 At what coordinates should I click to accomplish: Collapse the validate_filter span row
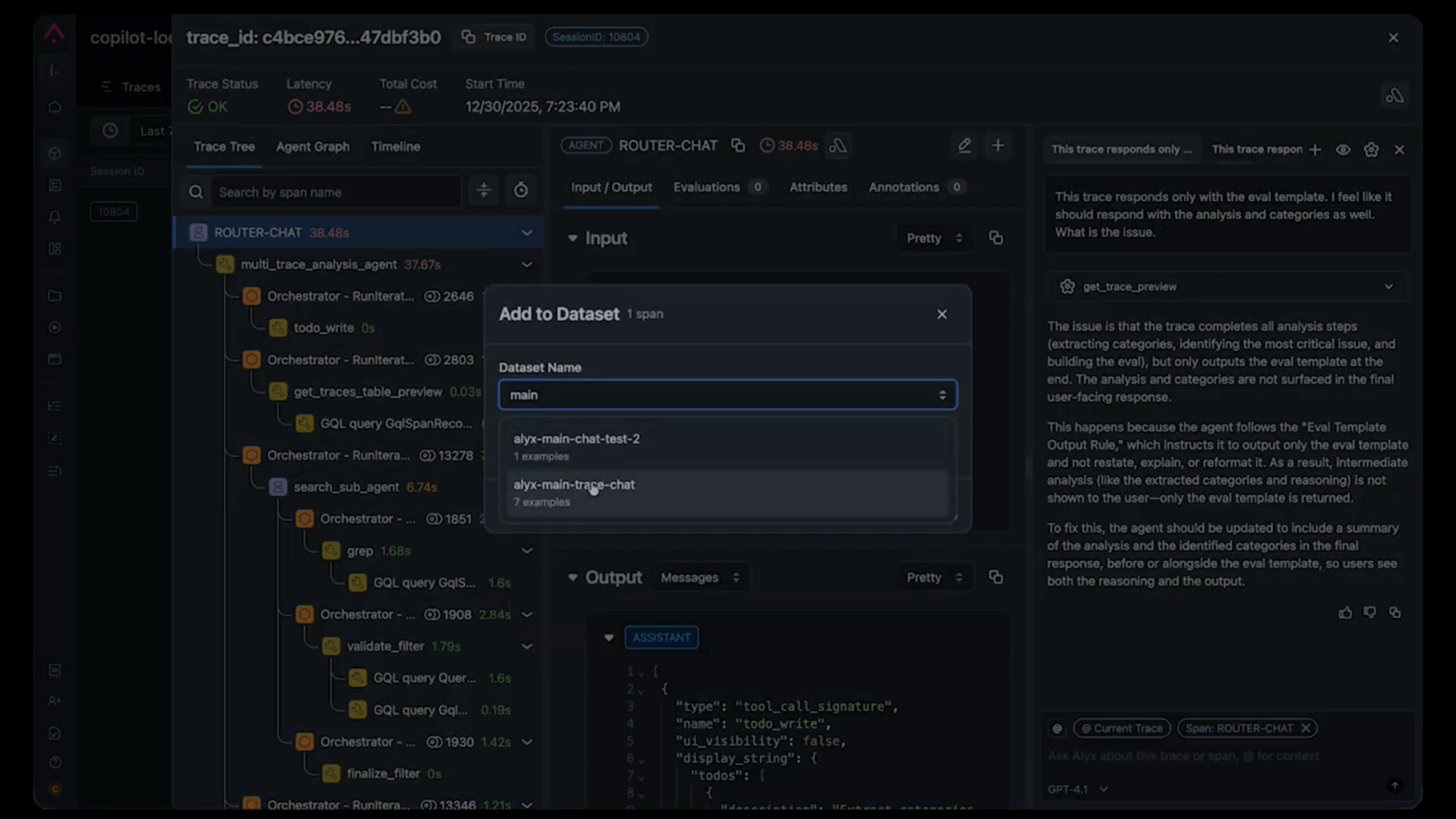(527, 646)
